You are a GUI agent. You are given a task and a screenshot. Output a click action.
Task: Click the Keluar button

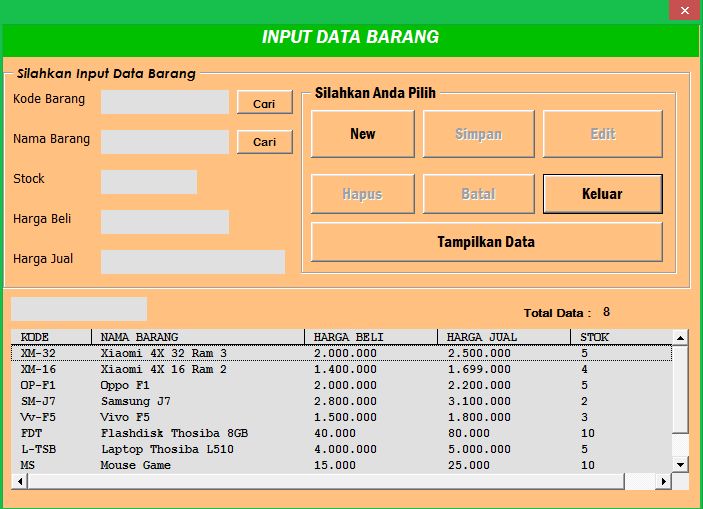point(603,194)
